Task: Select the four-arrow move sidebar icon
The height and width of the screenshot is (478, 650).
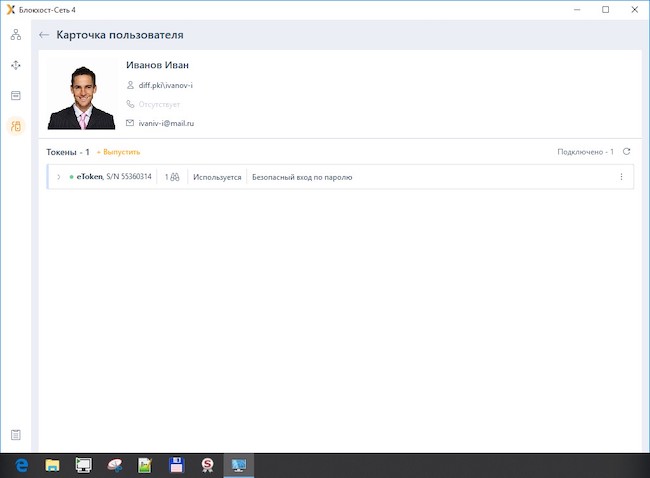Action: pos(16,65)
